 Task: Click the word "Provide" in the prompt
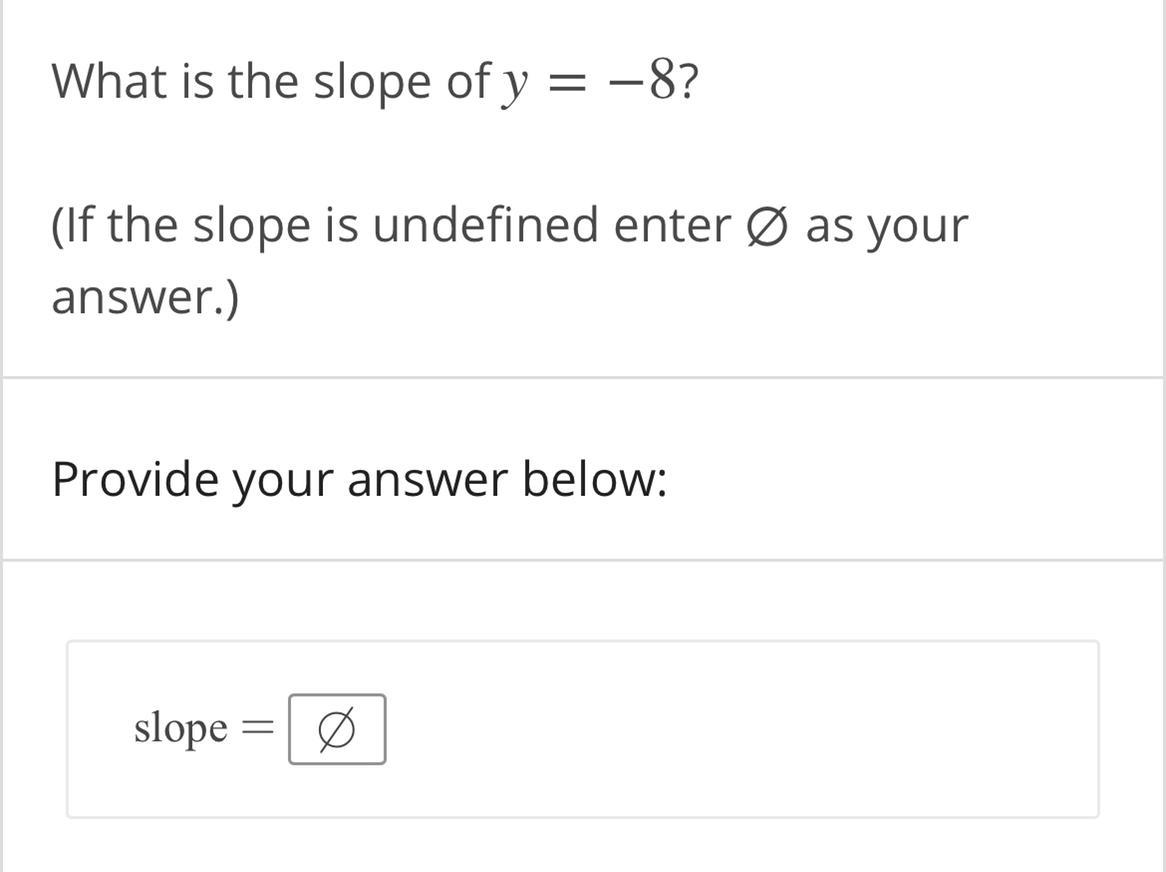tap(134, 479)
